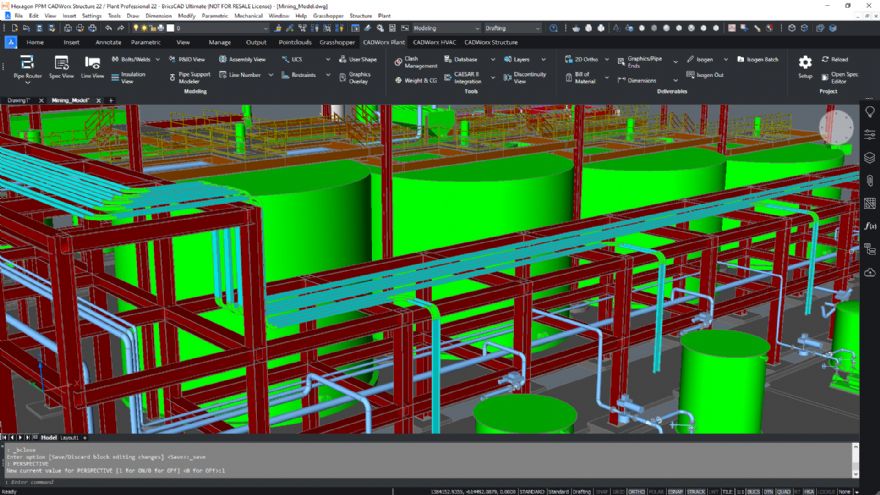Open Clash Management
880x495 pixels.
(415, 62)
